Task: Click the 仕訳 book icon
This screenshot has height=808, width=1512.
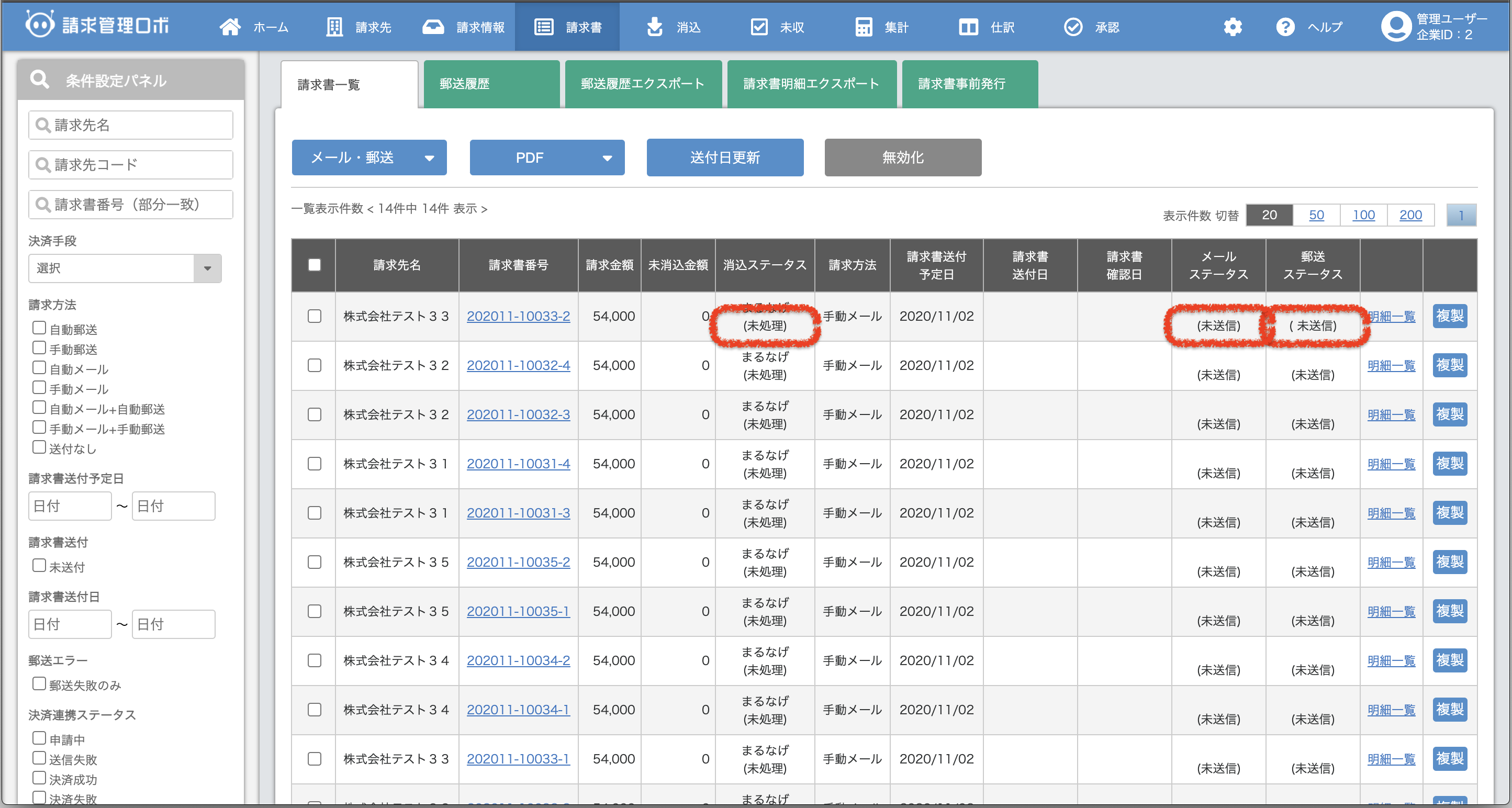Action: tap(968, 27)
